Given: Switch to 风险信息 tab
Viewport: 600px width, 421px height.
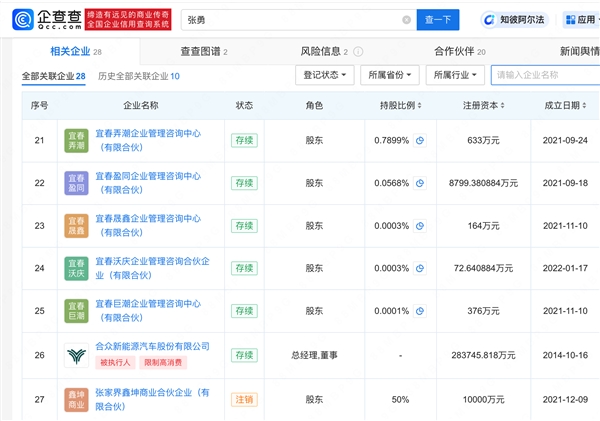Looking at the screenshot, I should point(324,52).
